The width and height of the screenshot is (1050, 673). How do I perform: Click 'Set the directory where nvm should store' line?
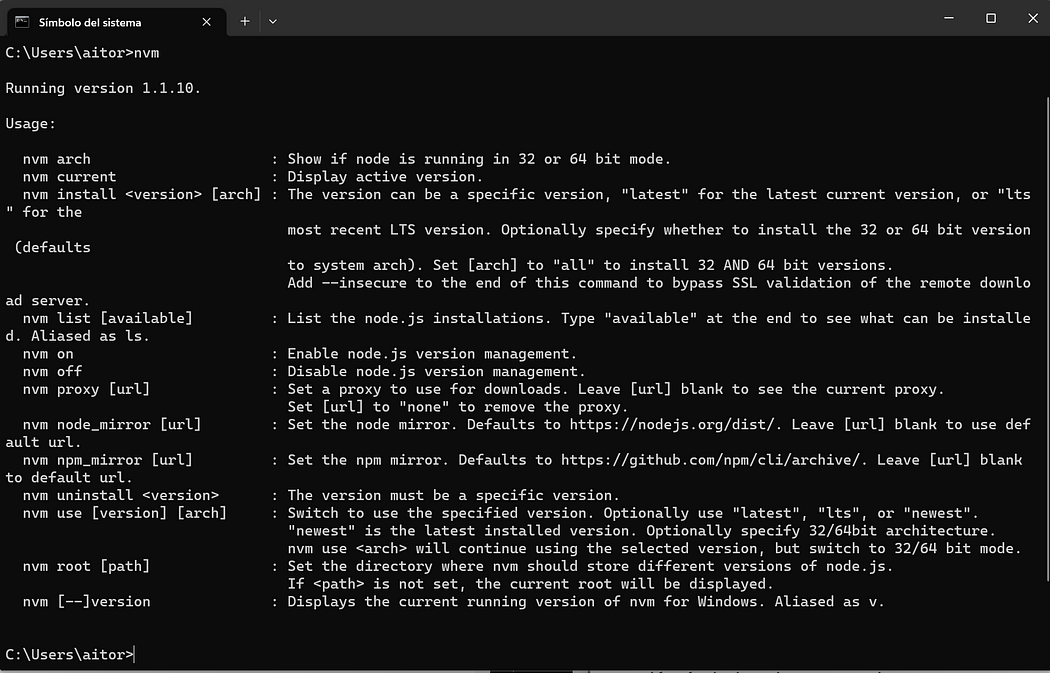click(x=590, y=567)
